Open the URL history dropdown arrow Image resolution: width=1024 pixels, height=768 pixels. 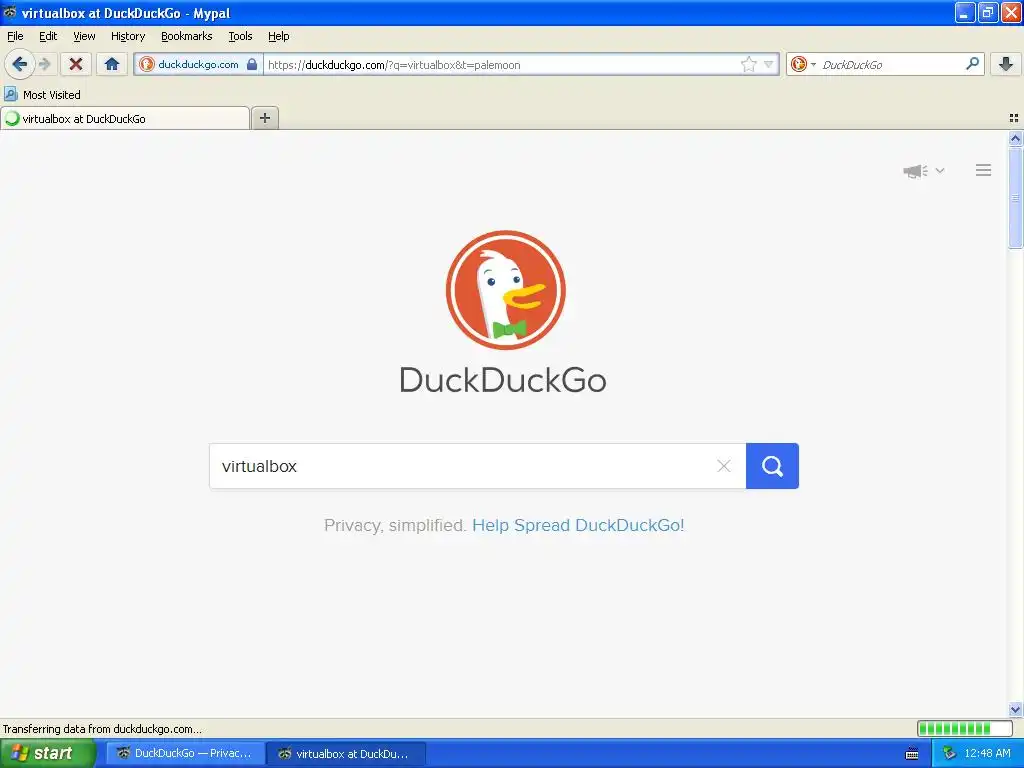(x=769, y=64)
